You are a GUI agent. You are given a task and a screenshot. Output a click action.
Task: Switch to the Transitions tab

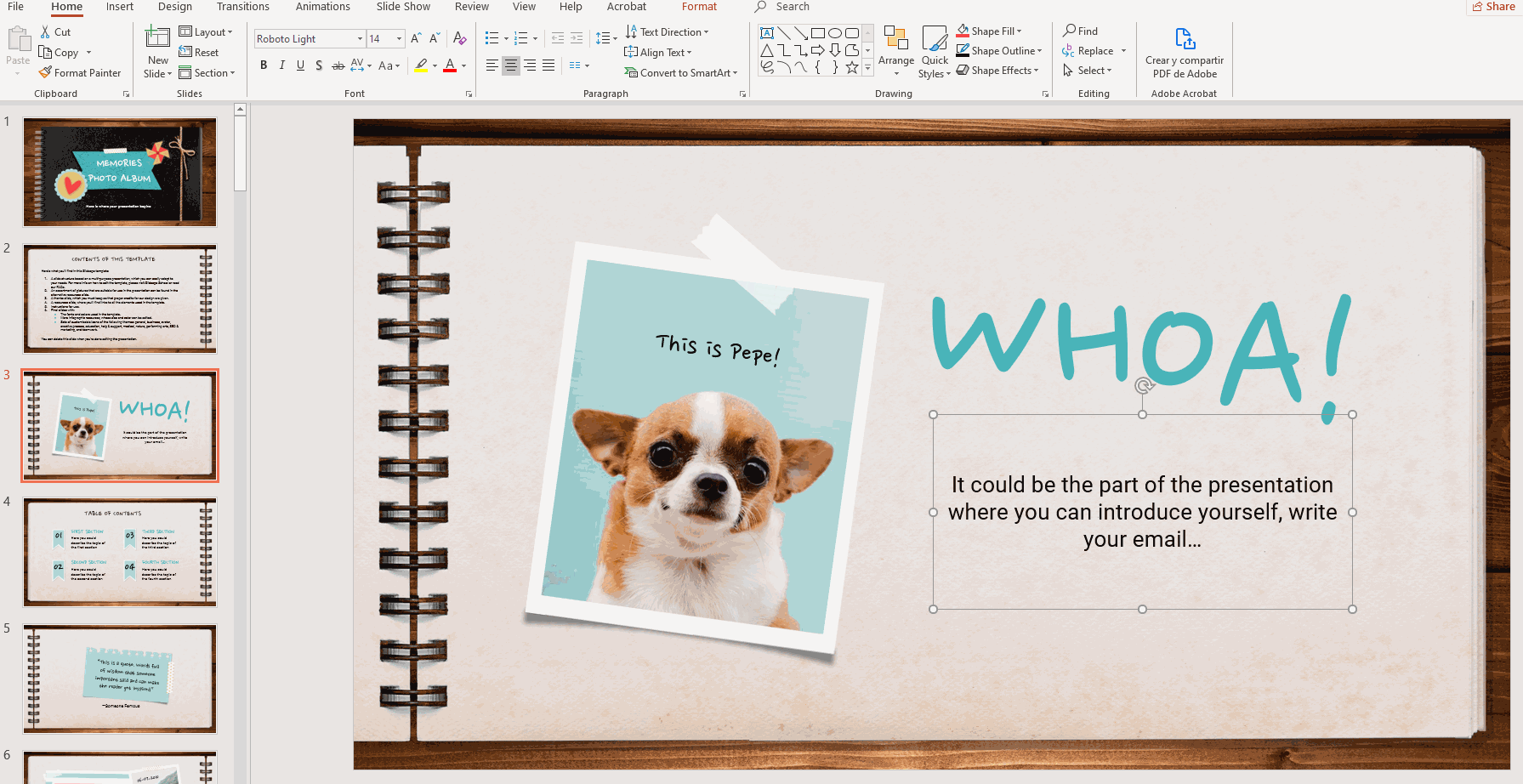pyautogui.click(x=242, y=7)
